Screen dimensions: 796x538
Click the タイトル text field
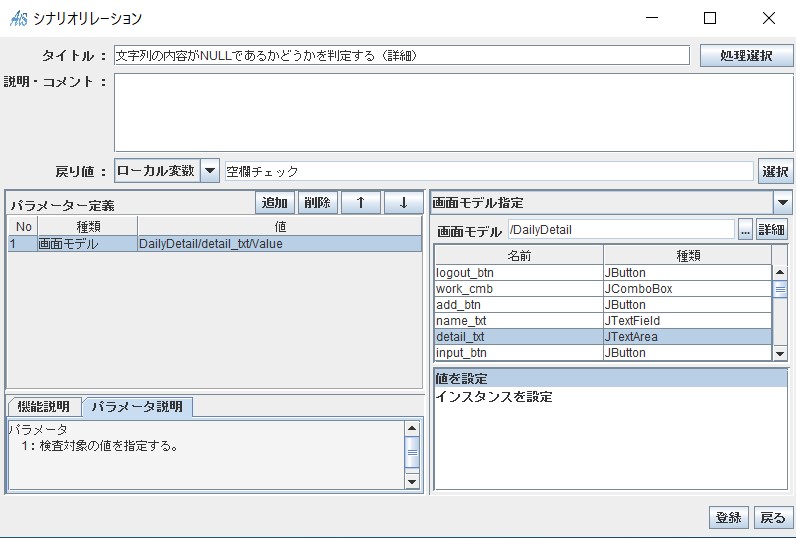click(401, 55)
